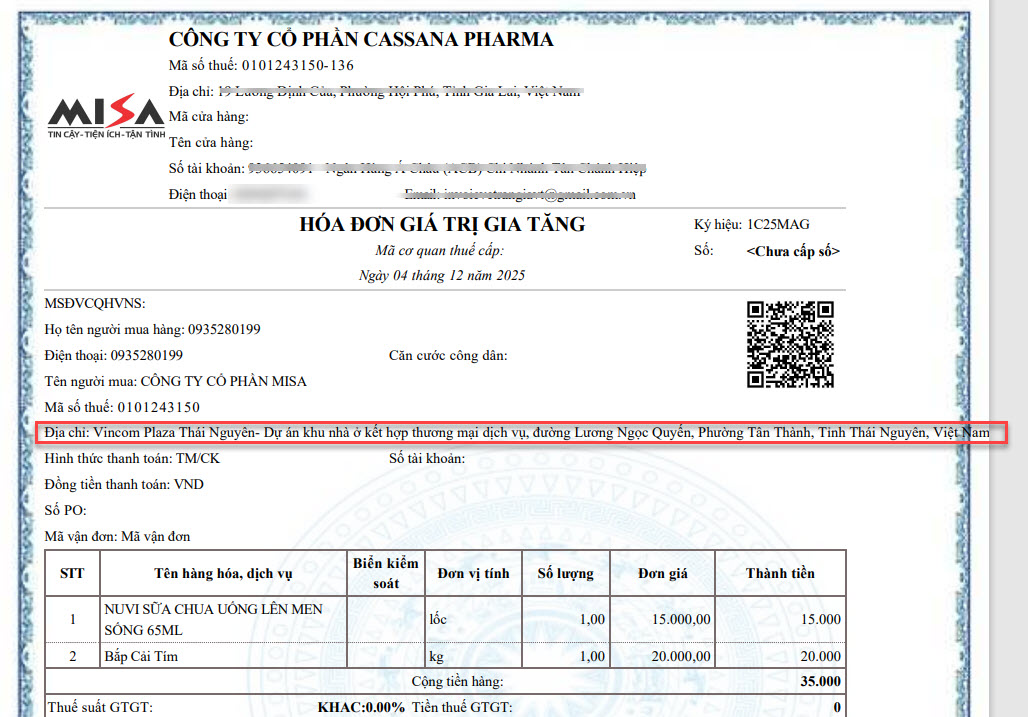
Task: Click the Biến kiểm soát column header
Action: tap(385, 573)
